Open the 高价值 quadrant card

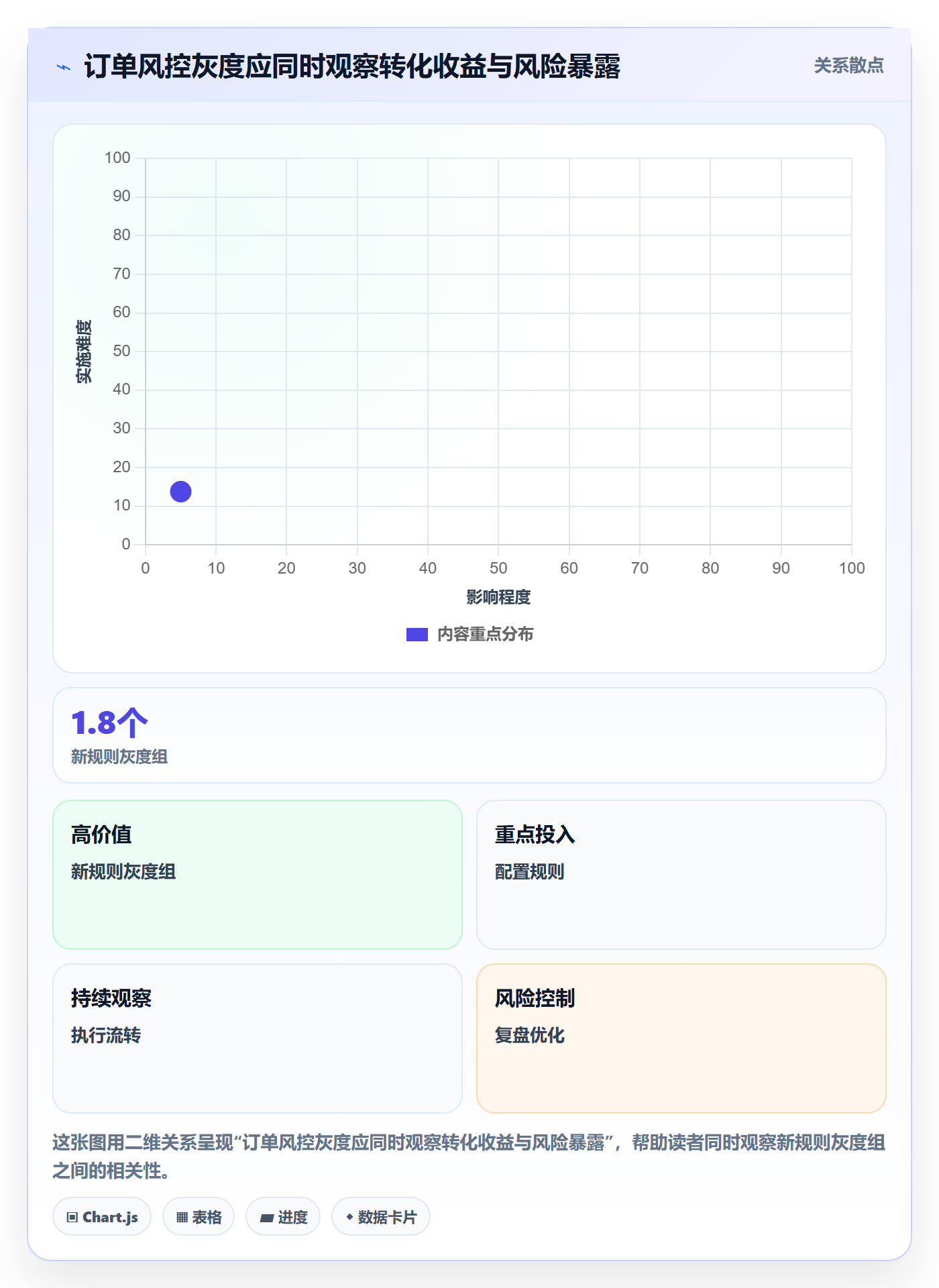tap(258, 875)
